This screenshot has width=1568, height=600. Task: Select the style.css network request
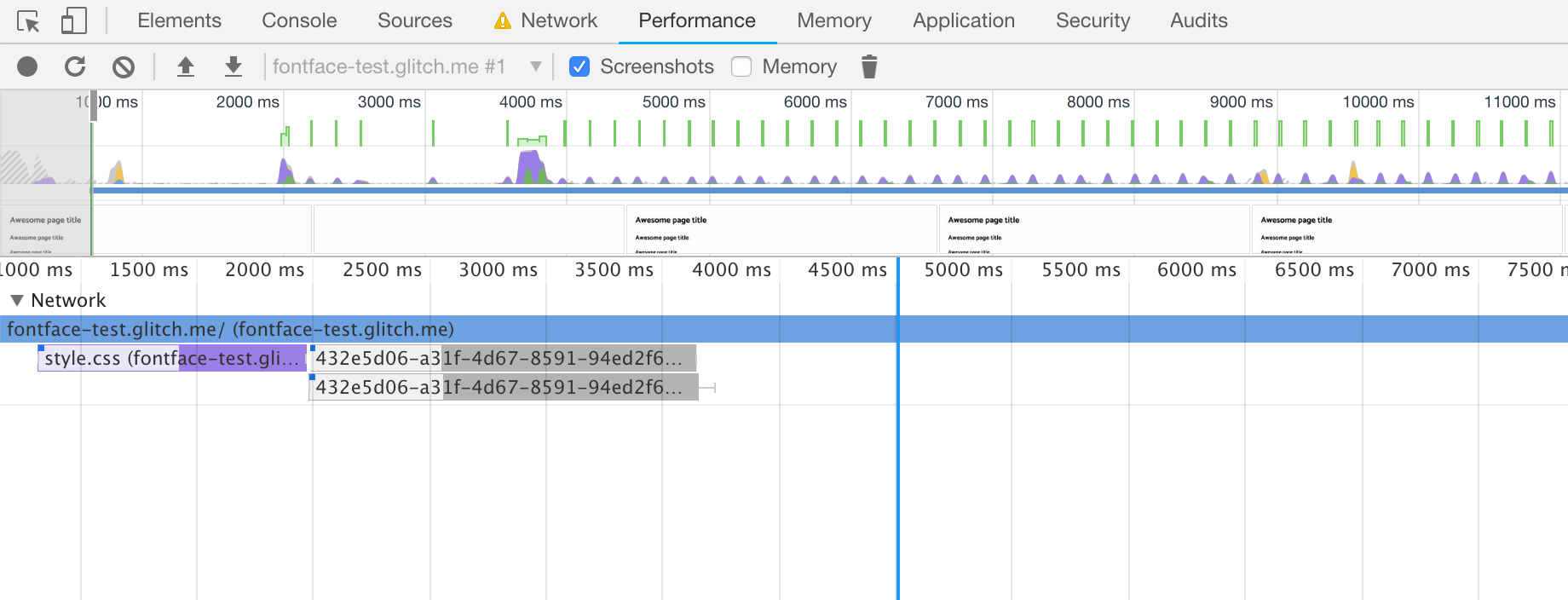tap(170, 359)
